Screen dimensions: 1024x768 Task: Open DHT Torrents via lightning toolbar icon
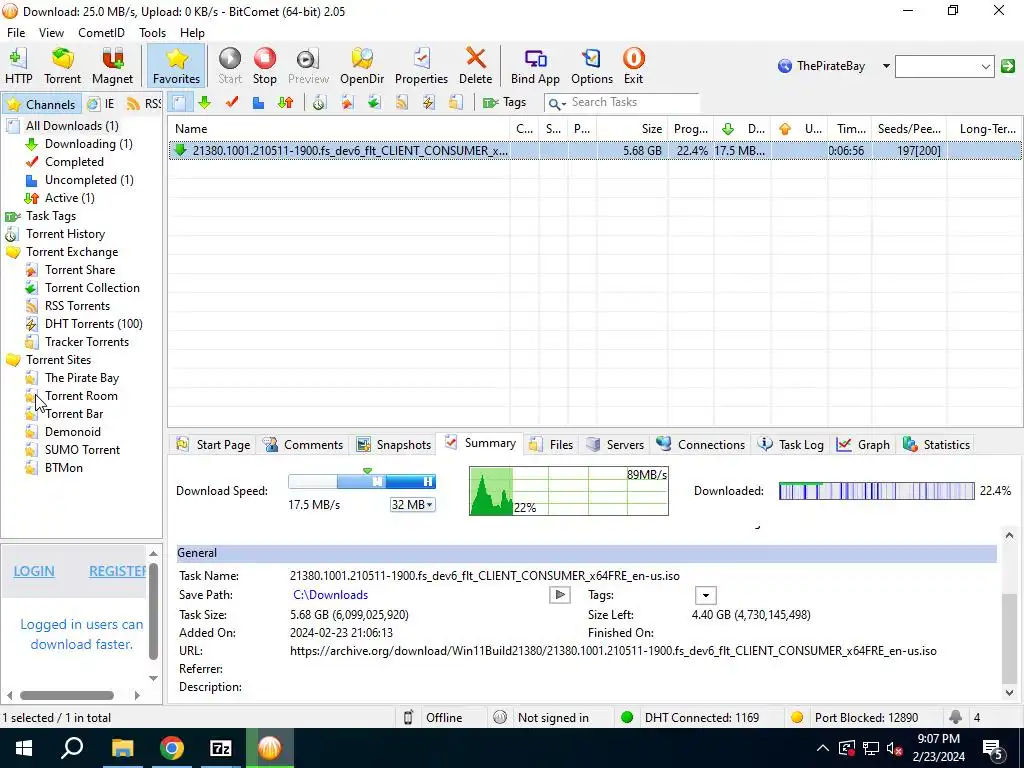(428, 103)
